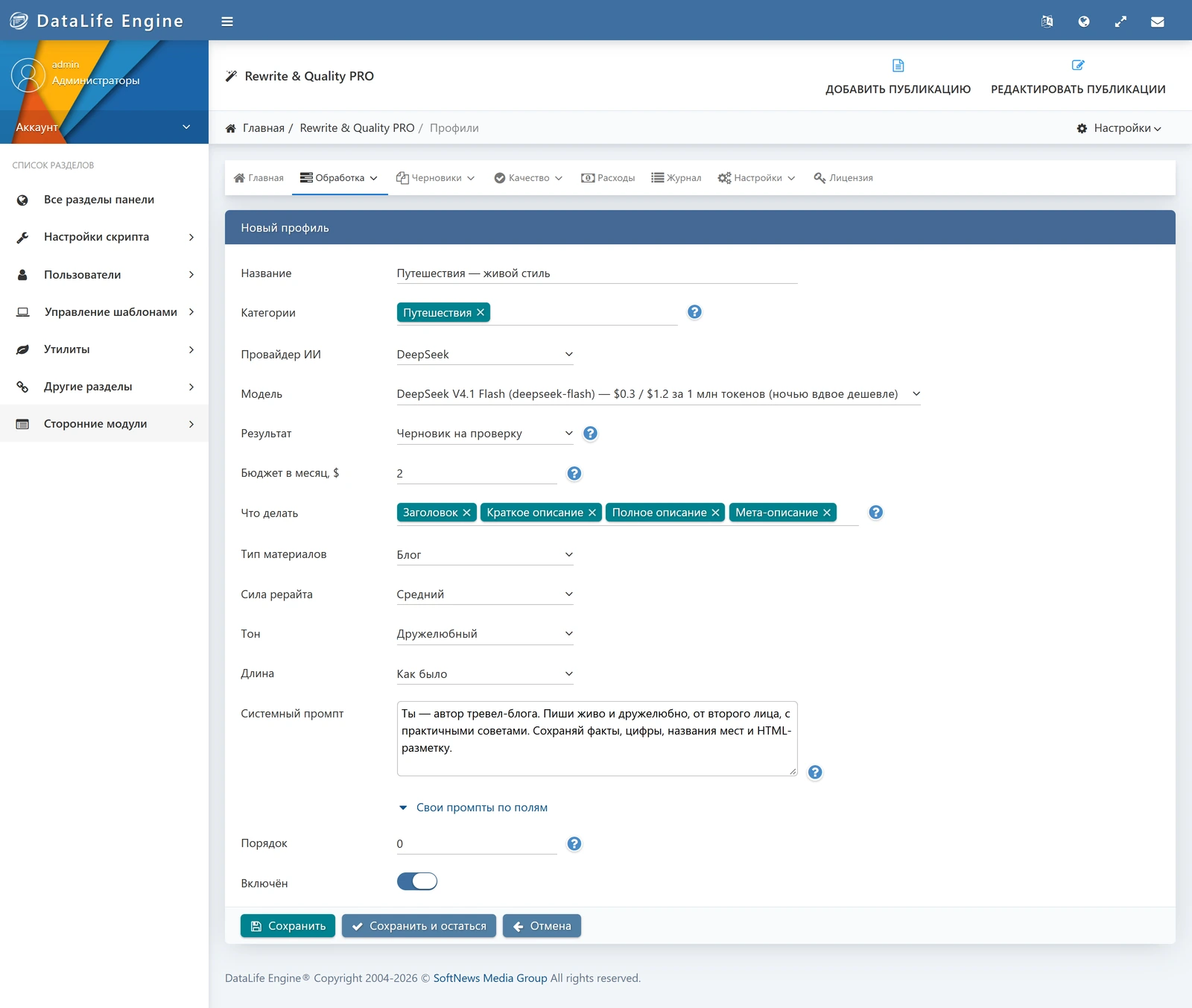The width and height of the screenshot is (1192, 1008).
Task: Open help icon next to Результат dropdown
Action: coord(590,434)
